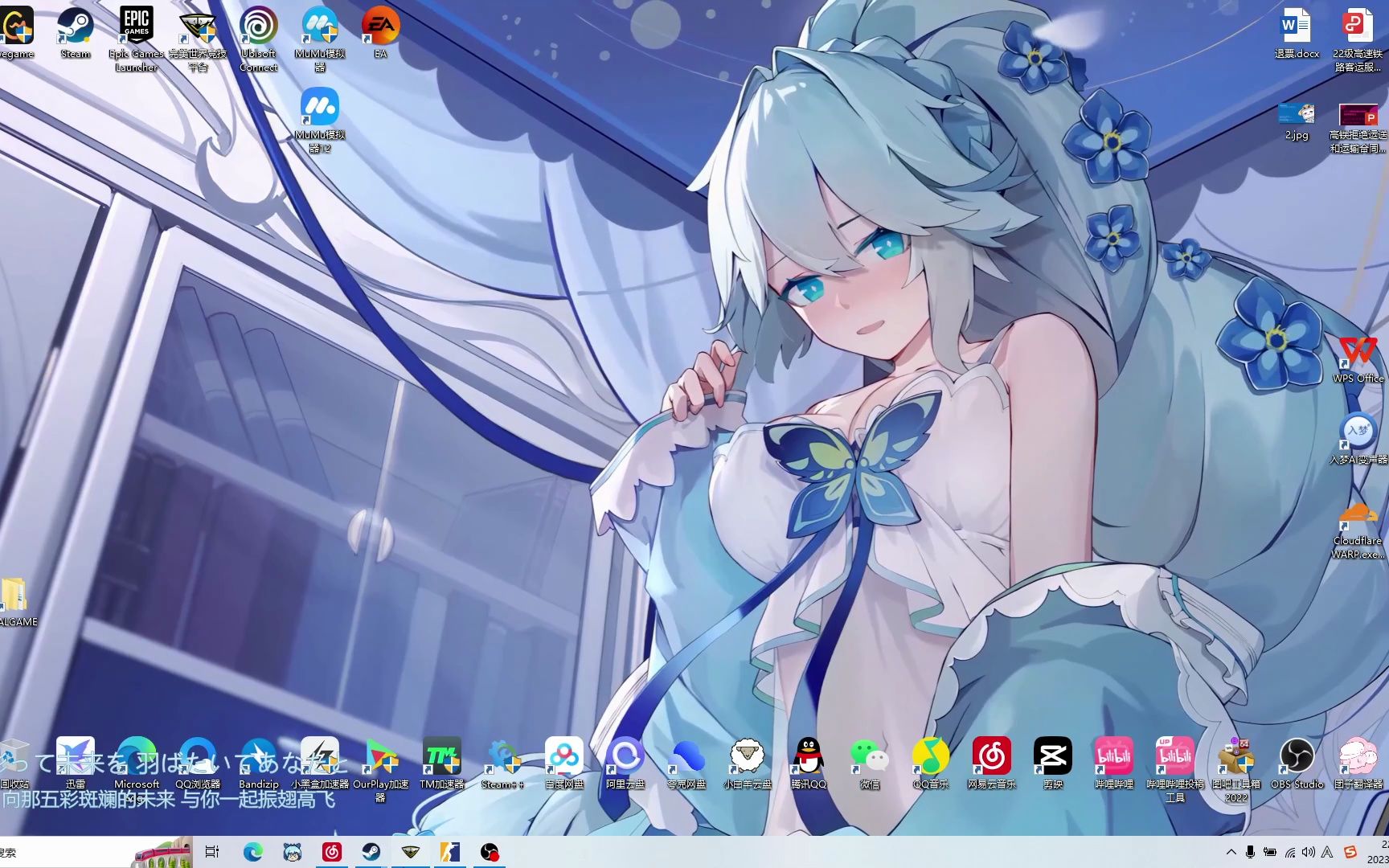Launch 网易云音乐 desktop shortcut
The image size is (1389, 868).
pos(992,762)
